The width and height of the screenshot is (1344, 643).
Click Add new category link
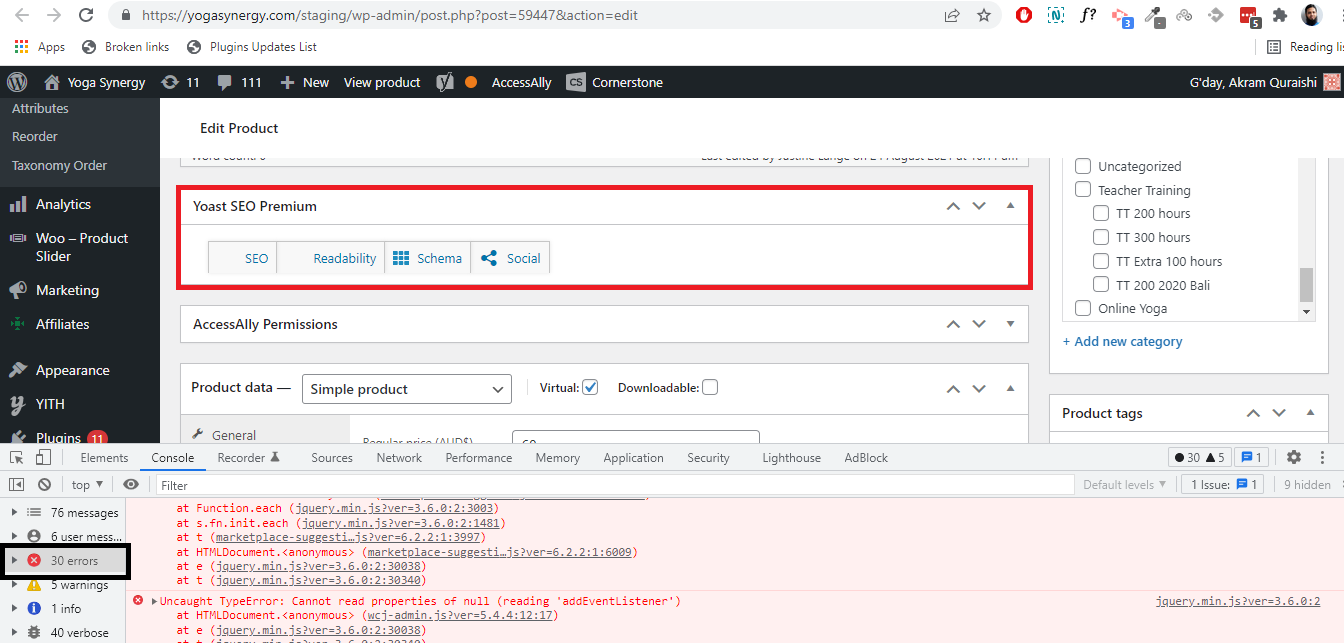[x=1122, y=341]
